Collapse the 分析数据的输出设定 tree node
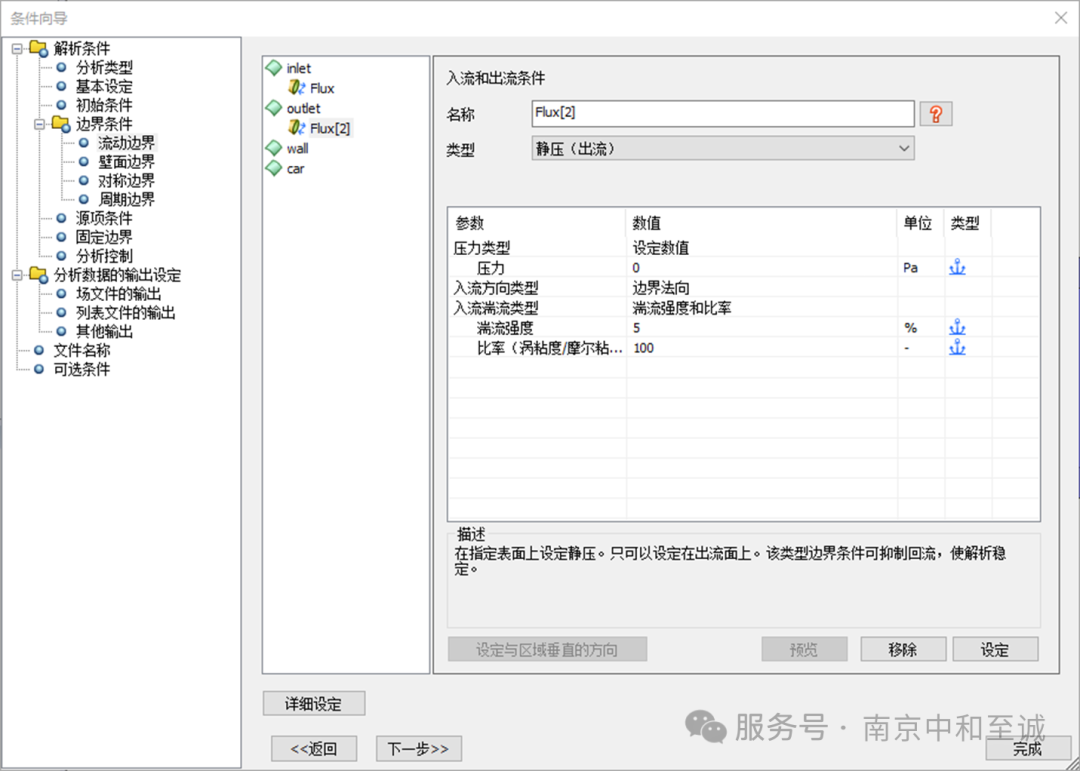The height and width of the screenshot is (771, 1080). click(17, 275)
